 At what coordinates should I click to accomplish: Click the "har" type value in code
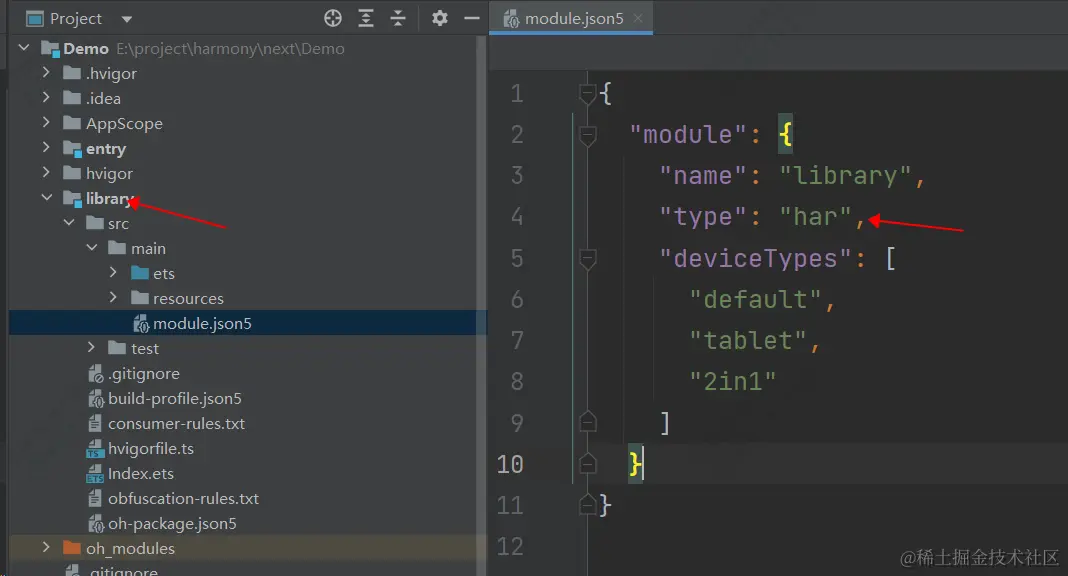point(815,217)
